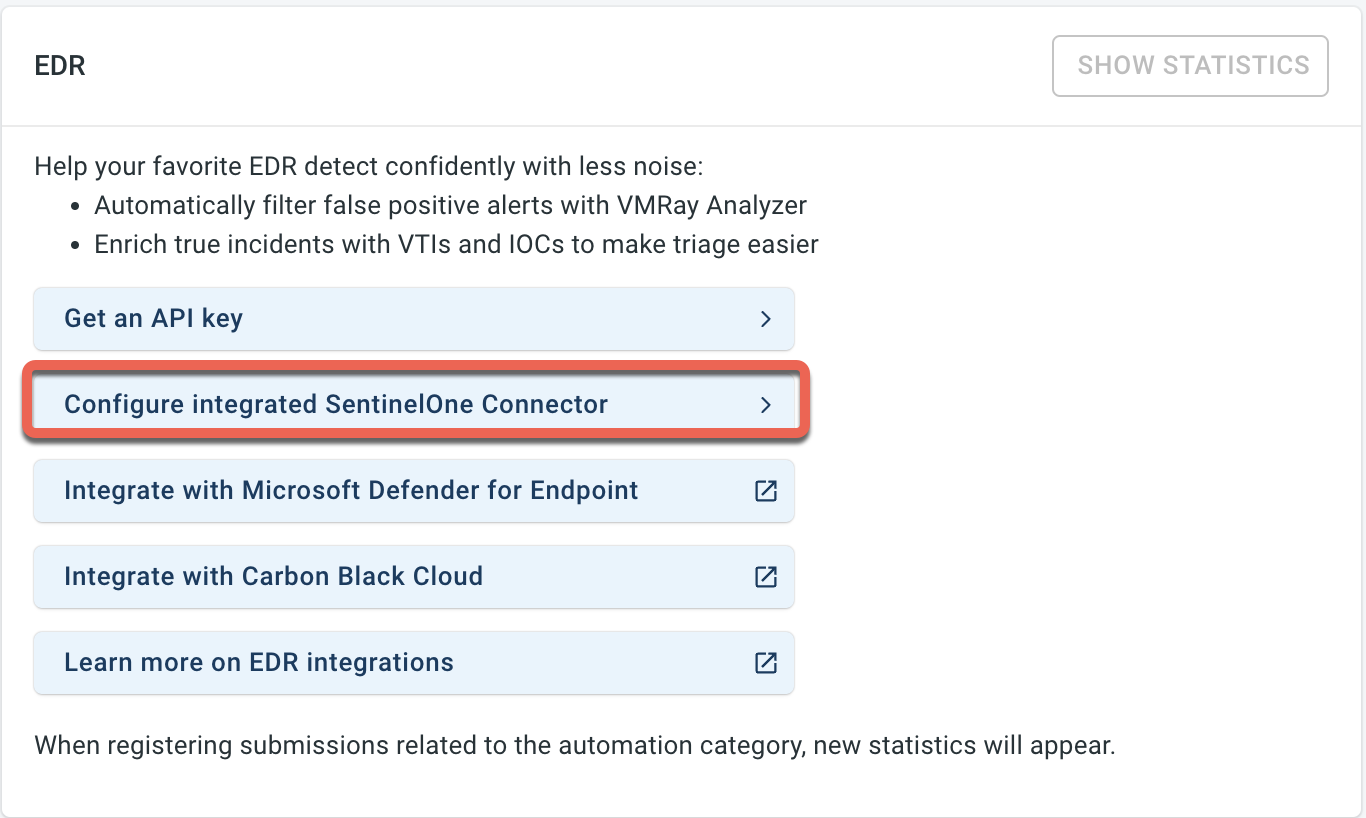Open Integrate with Microsoft Defender for Endpoint
Screen dimensions: 1366x818
(414, 491)
